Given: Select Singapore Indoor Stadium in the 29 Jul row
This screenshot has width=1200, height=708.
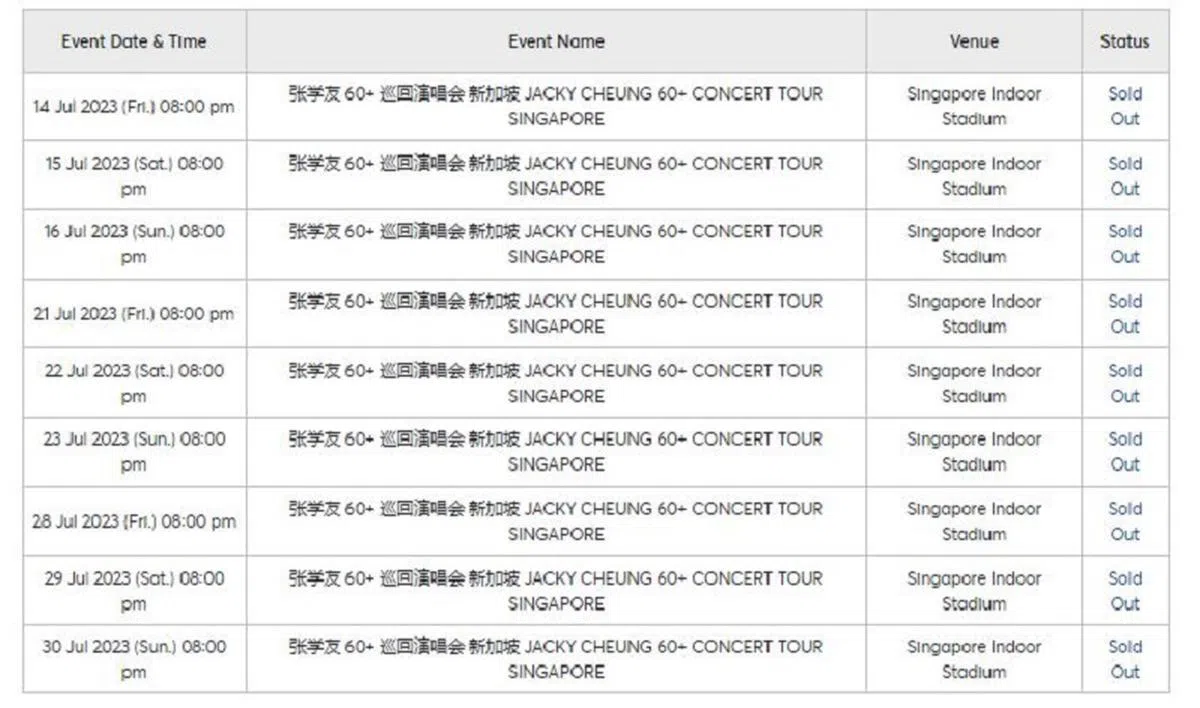Looking at the screenshot, I should pos(974,591).
